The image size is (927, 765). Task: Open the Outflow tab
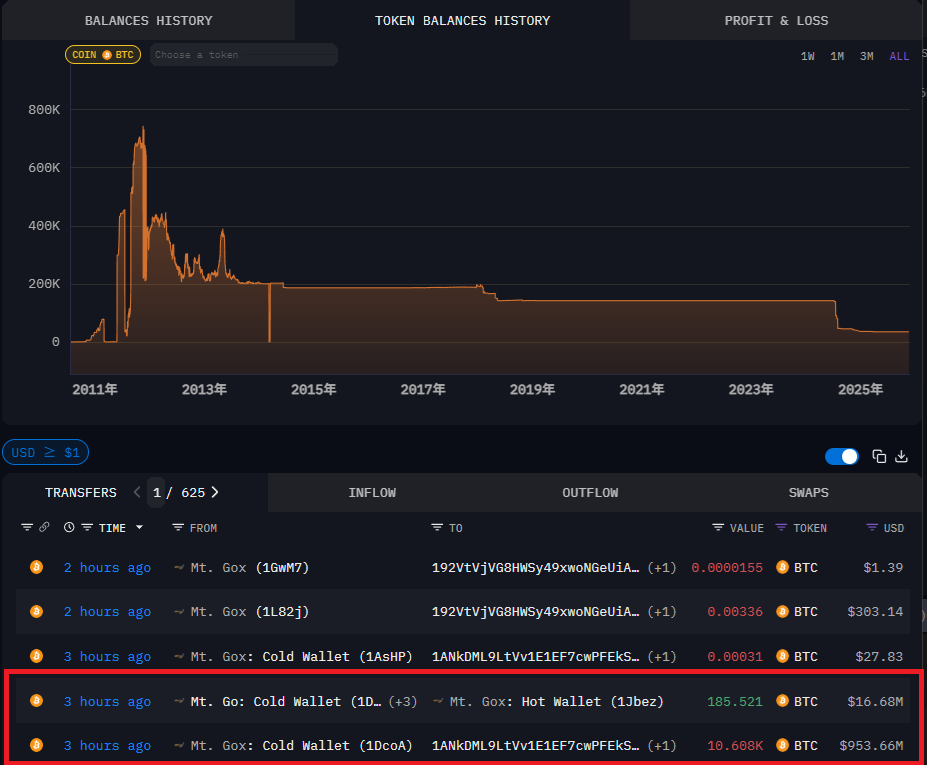coord(590,493)
